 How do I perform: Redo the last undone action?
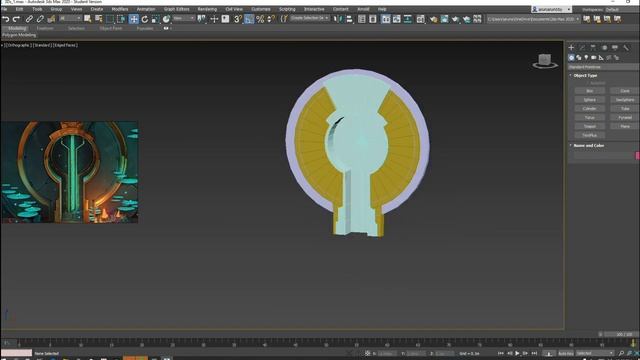coord(16,19)
